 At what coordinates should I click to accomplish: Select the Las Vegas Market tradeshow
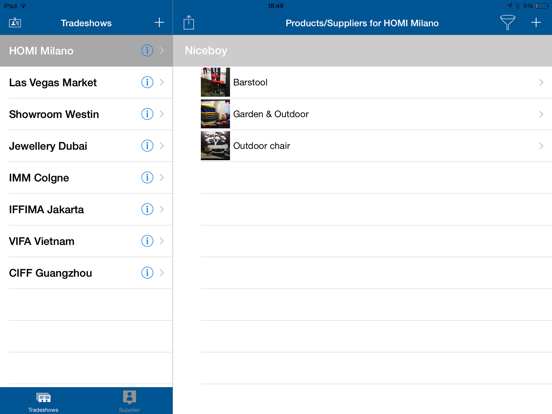click(86, 82)
